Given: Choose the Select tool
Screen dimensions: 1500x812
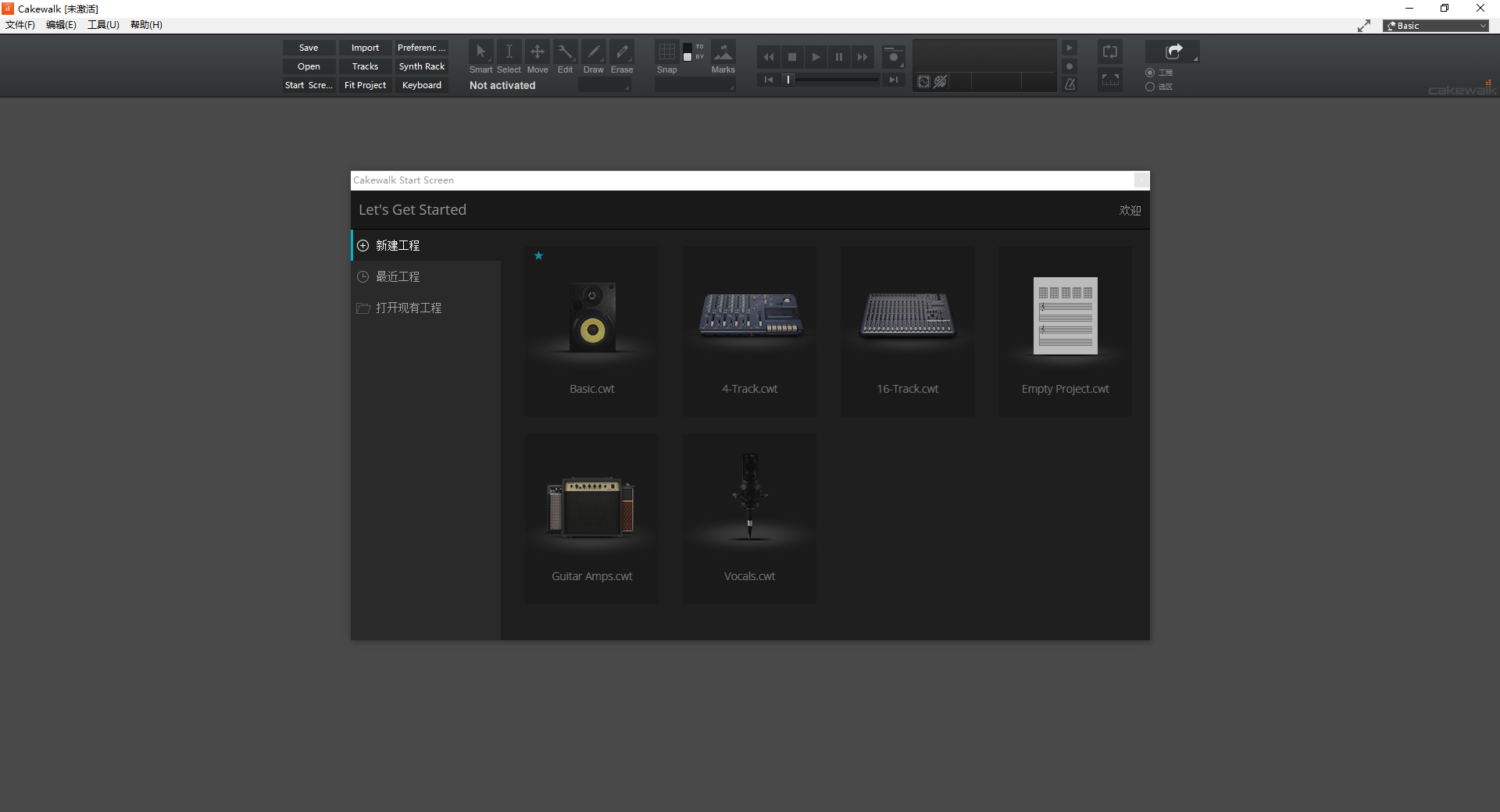Looking at the screenshot, I should pyautogui.click(x=509, y=52).
